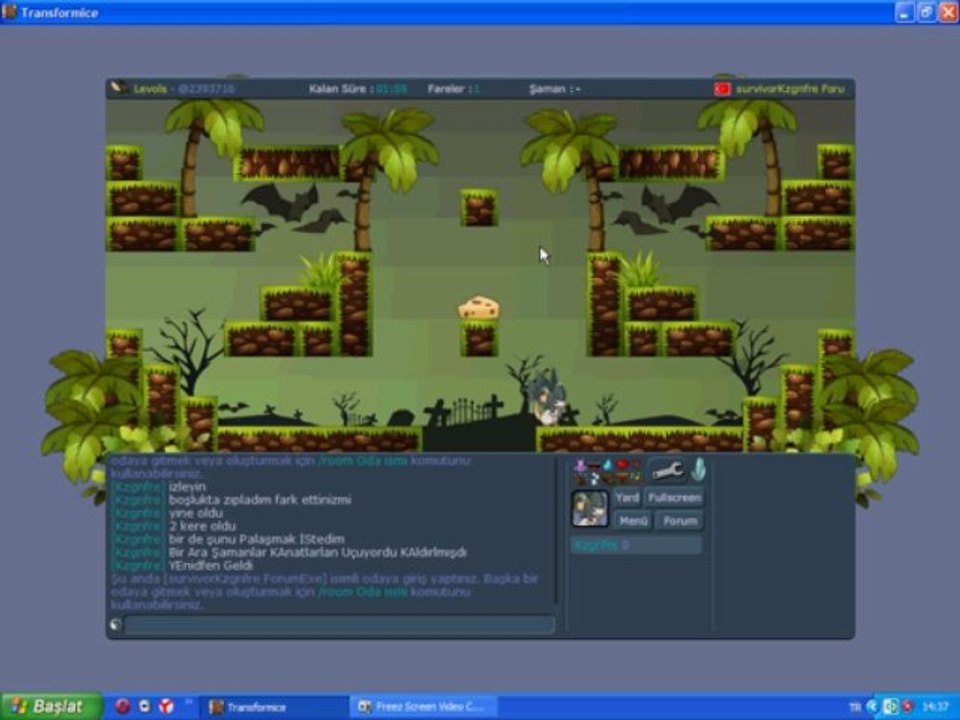
Task: Click the round white quick launch icon
Action: click(144, 707)
